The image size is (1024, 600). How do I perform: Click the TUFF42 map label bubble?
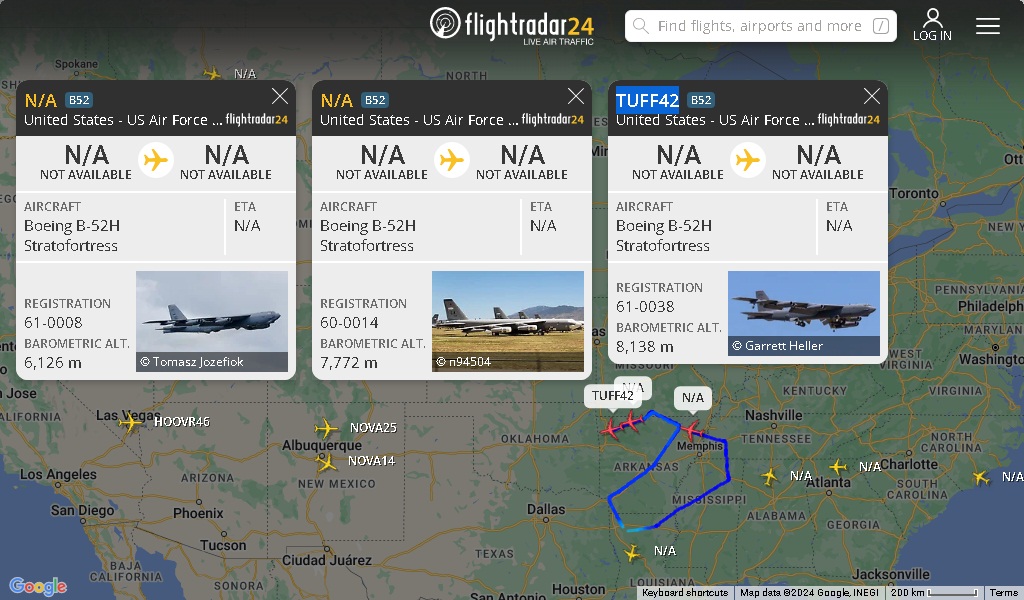[612, 396]
